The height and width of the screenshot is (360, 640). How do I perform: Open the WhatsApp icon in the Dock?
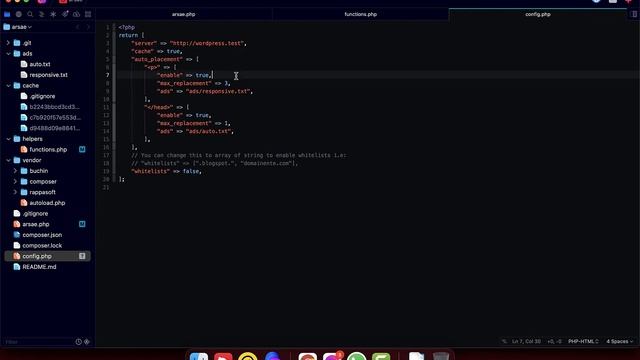pos(356,356)
